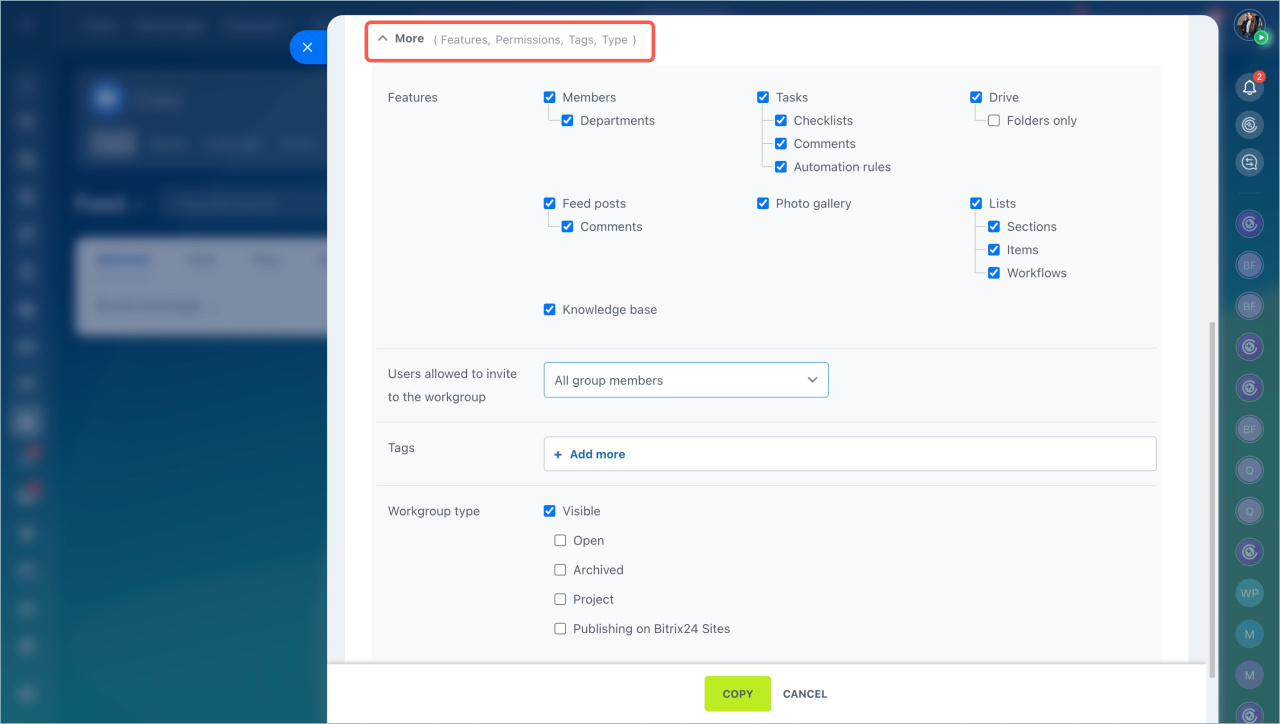Open the notifications bell icon
This screenshot has height=724, width=1280.
[x=1249, y=88]
